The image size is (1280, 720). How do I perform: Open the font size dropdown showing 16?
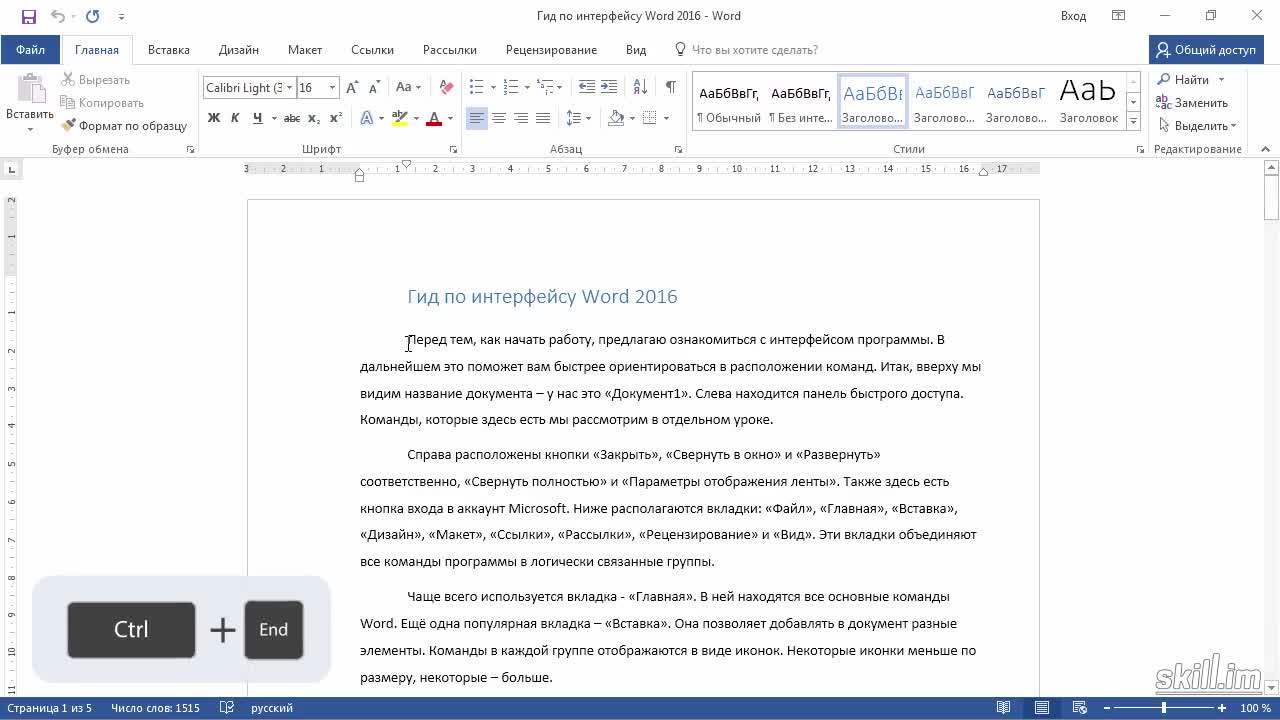(332, 88)
